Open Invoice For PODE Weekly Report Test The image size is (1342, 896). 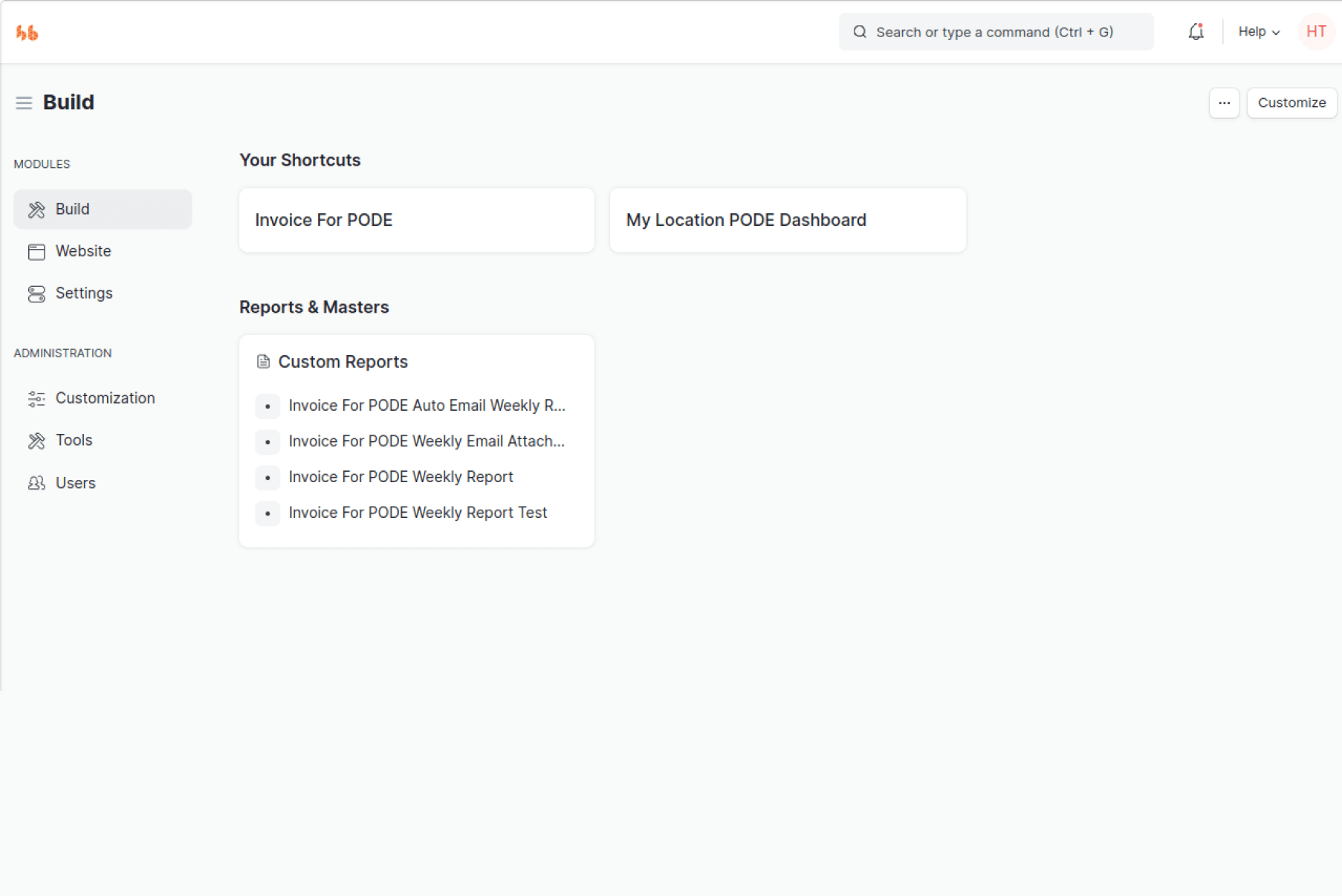pyautogui.click(x=417, y=513)
